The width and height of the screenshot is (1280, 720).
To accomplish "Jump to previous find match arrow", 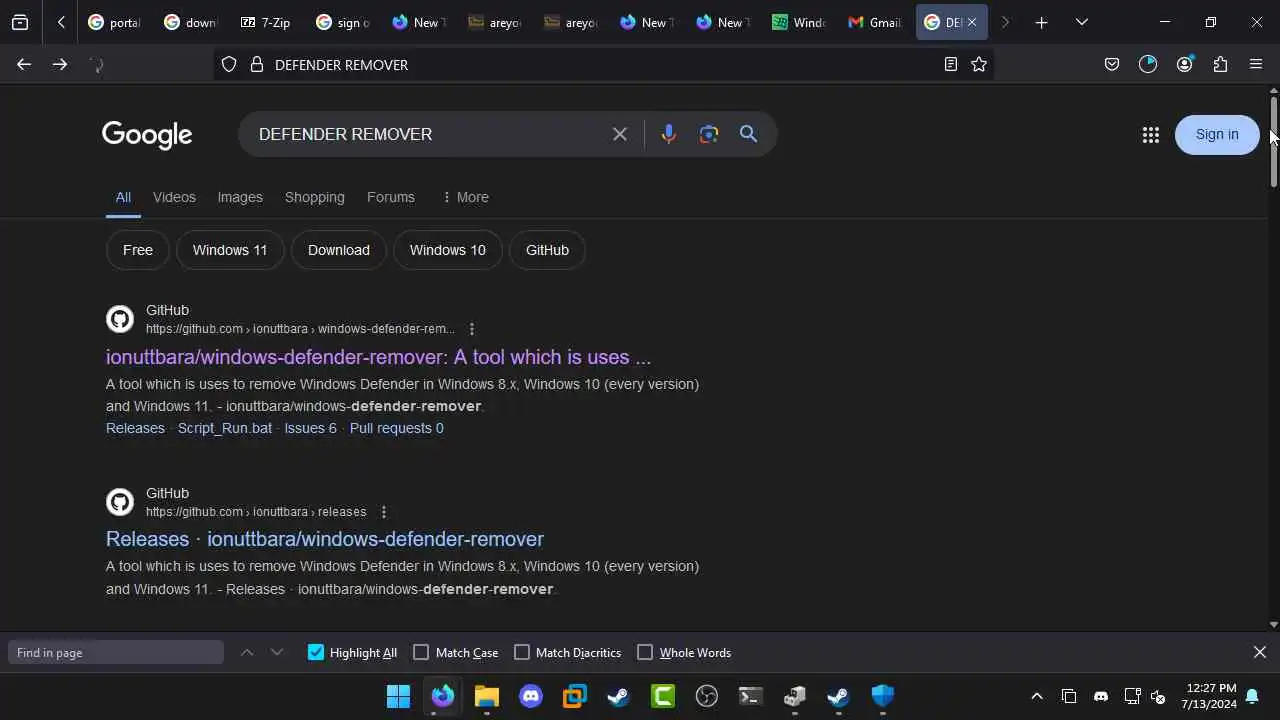I will (247, 652).
